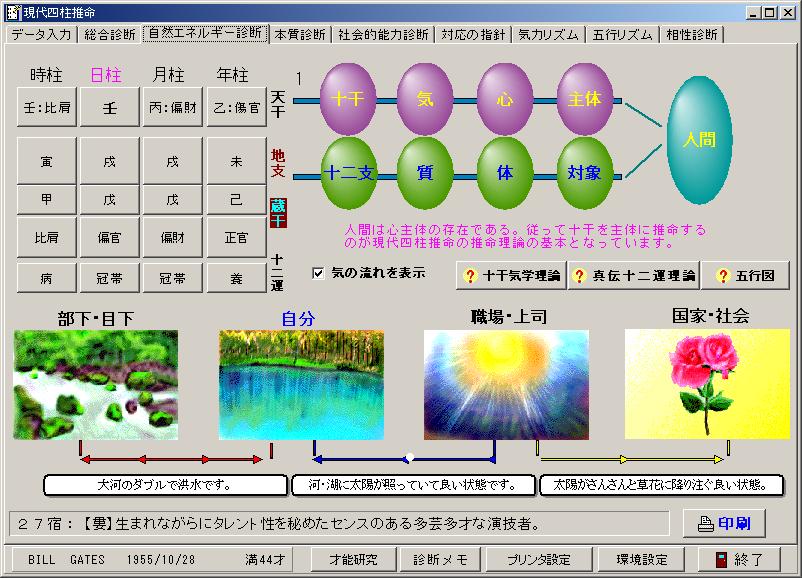
Task: Open the 診断メモ button
Action: 440,560
